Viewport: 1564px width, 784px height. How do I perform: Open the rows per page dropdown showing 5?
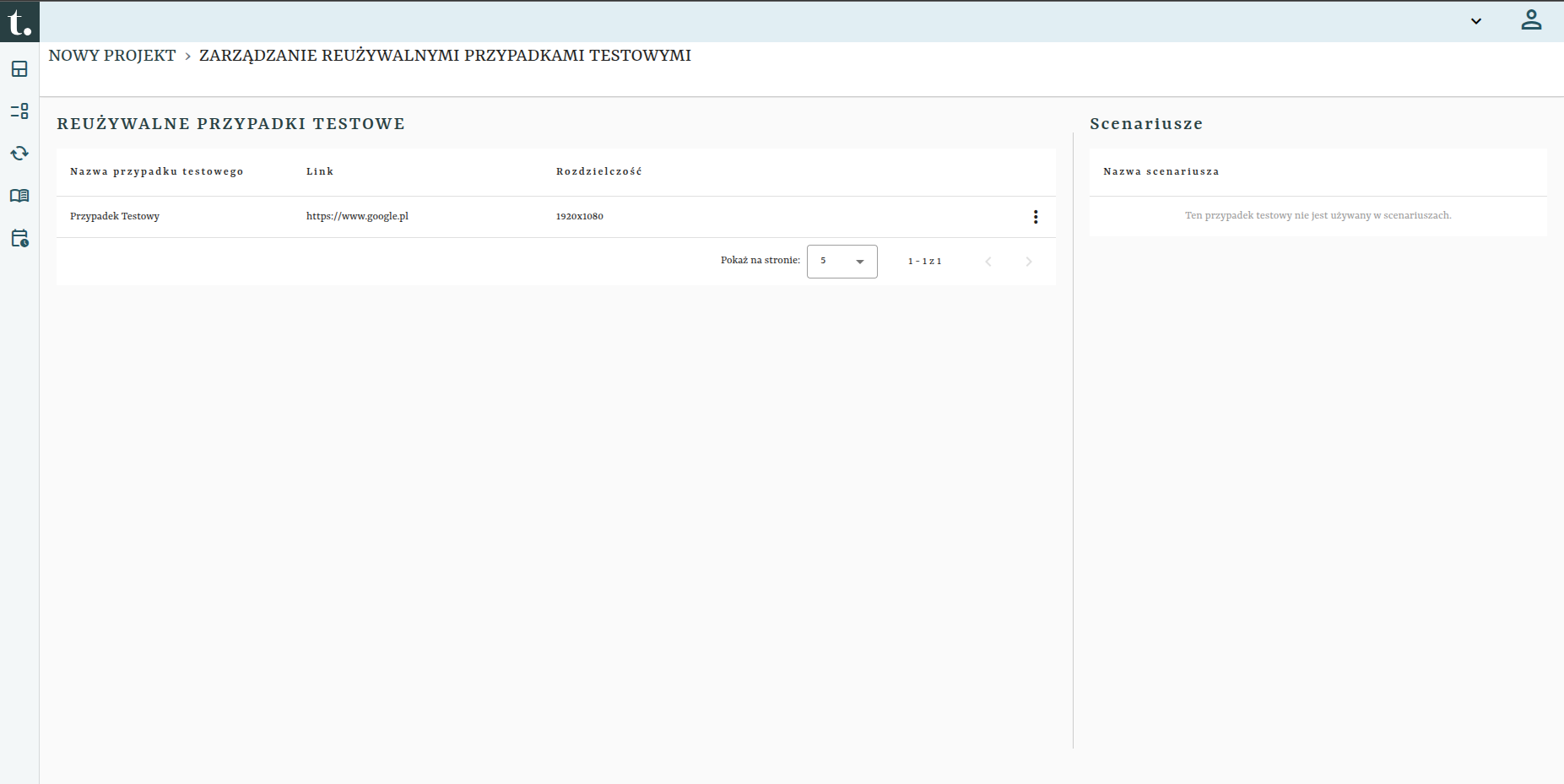(x=842, y=262)
